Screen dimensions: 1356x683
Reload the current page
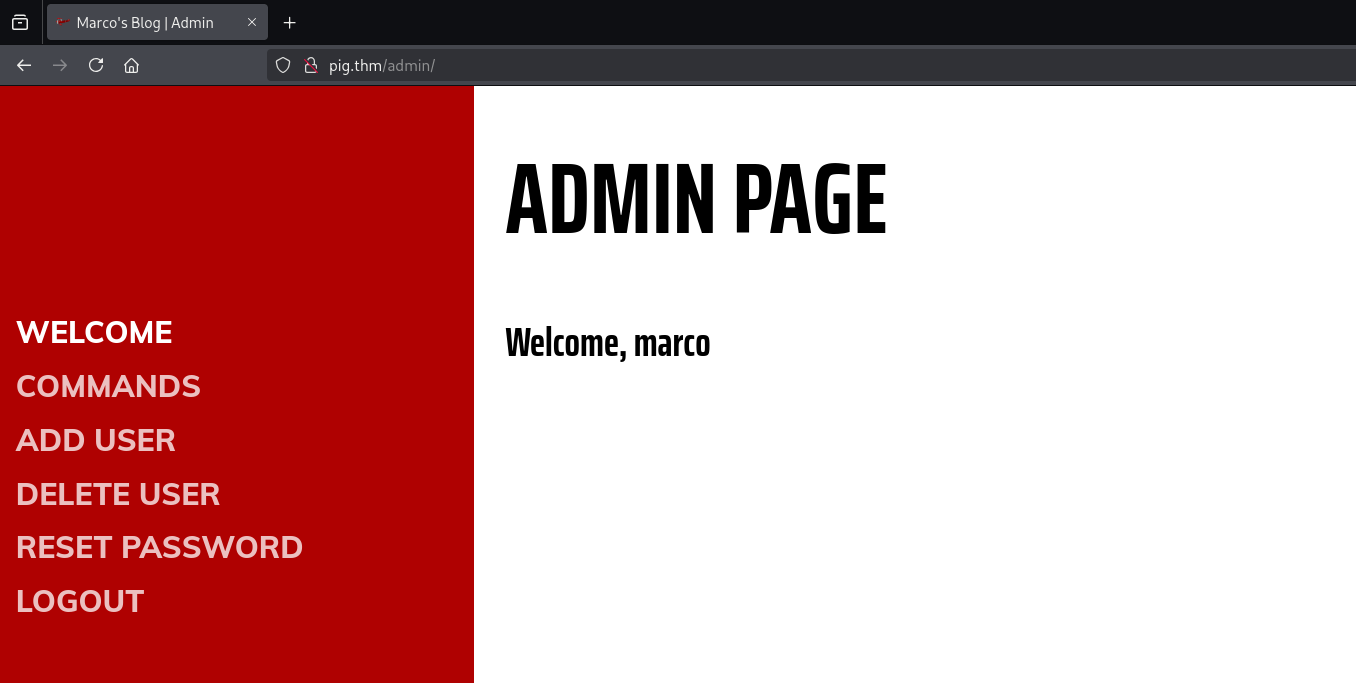(96, 66)
